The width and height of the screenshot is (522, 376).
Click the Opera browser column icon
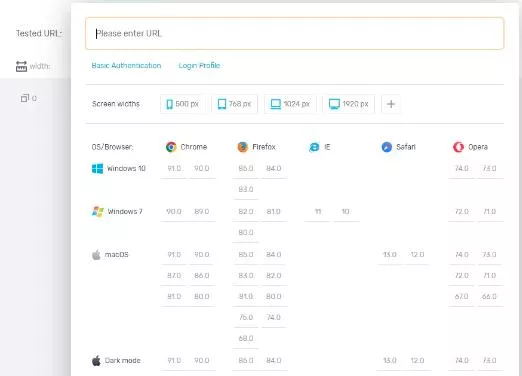pyautogui.click(x=458, y=147)
